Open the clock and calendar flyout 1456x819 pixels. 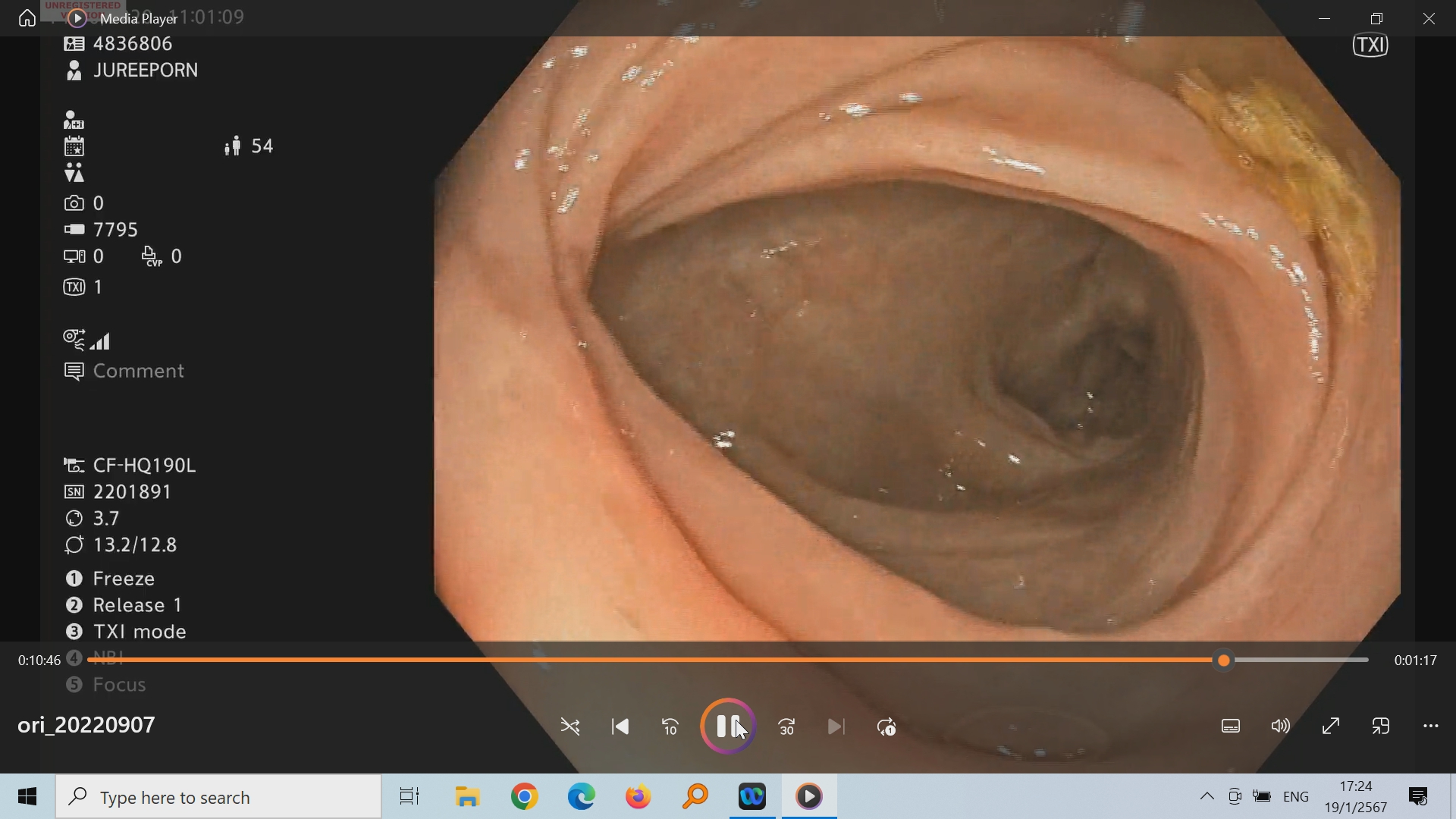click(x=1356, y=797)
